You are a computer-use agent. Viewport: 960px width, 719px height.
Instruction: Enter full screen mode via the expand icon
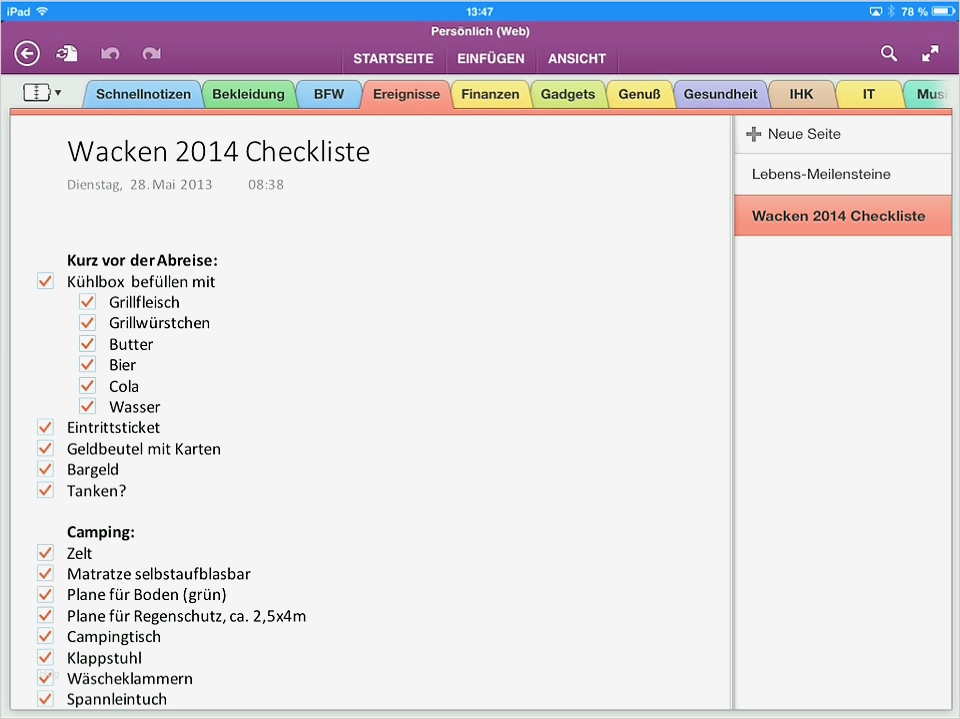click(x=930, y=53)
